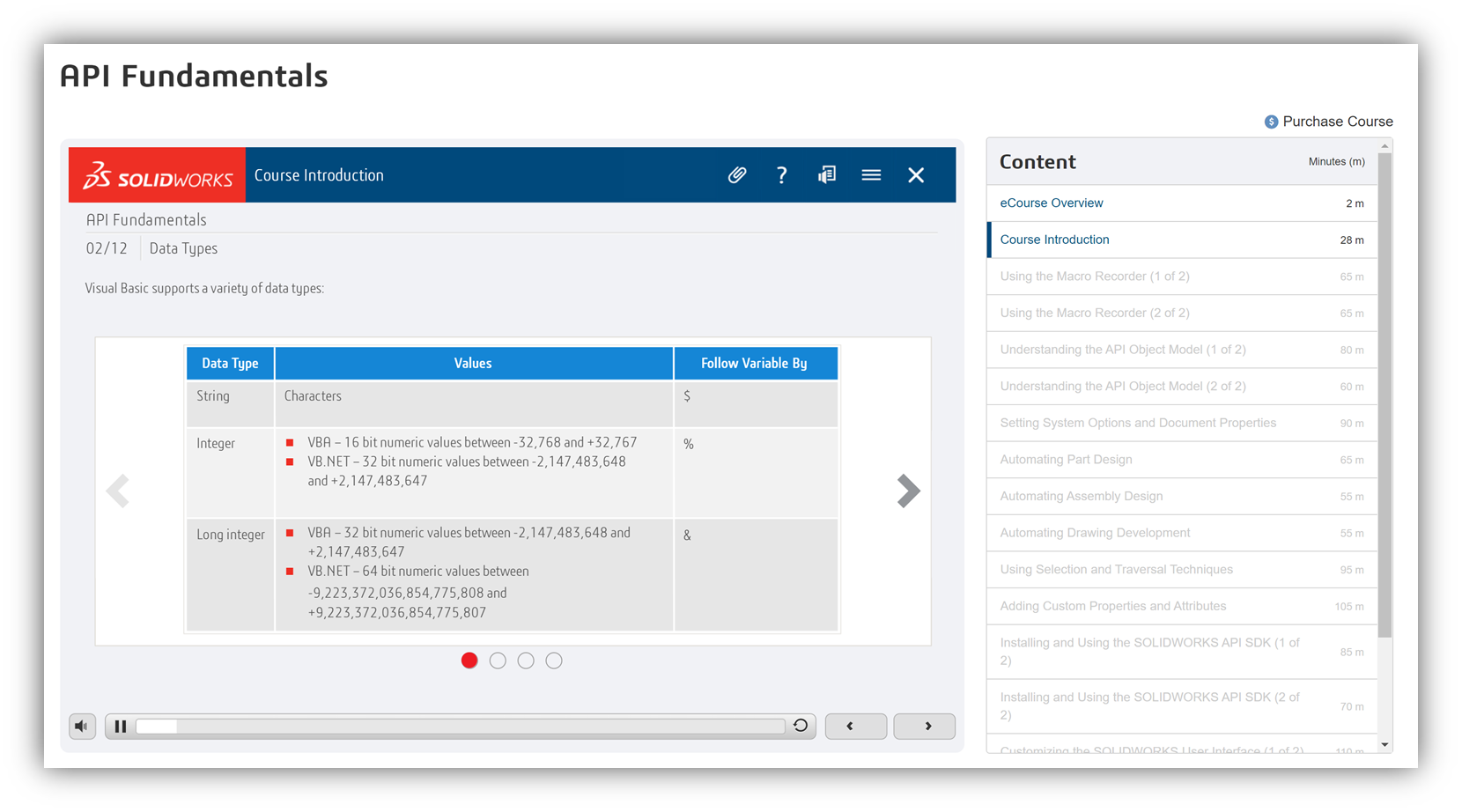1462x812 pixels.
Task: Click the API Fundamentals page title
Action: coord(194,77)
